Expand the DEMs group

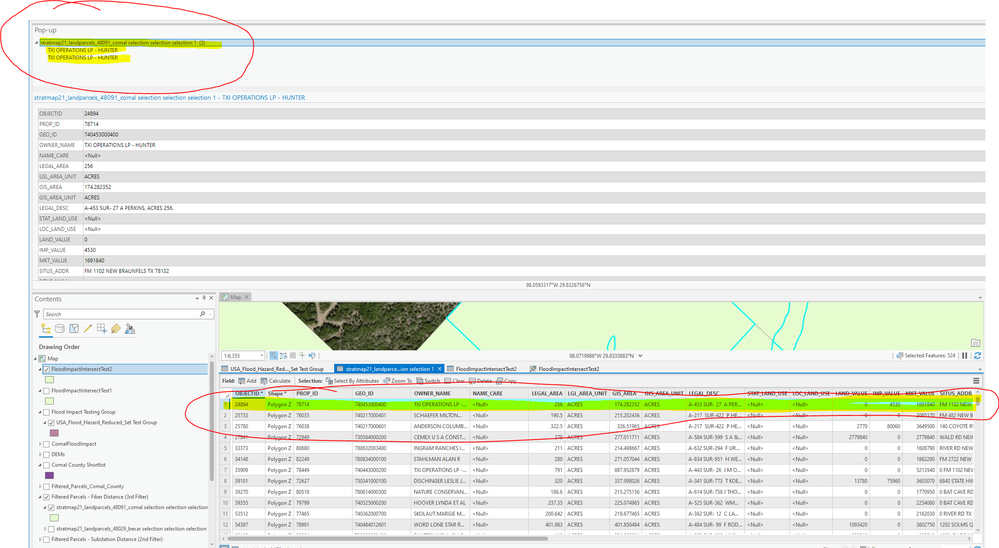pos(40,454)
